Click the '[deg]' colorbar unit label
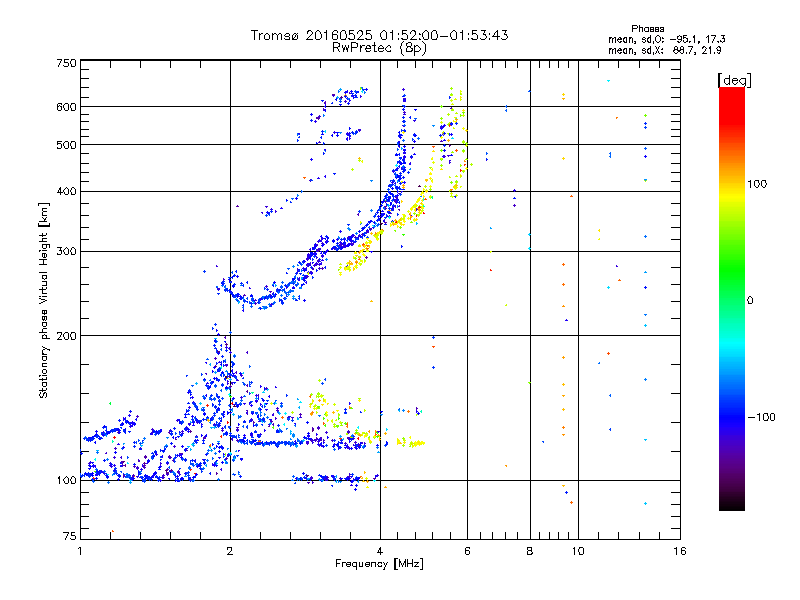This screenshot has width=800, height=600. point(734,80)
